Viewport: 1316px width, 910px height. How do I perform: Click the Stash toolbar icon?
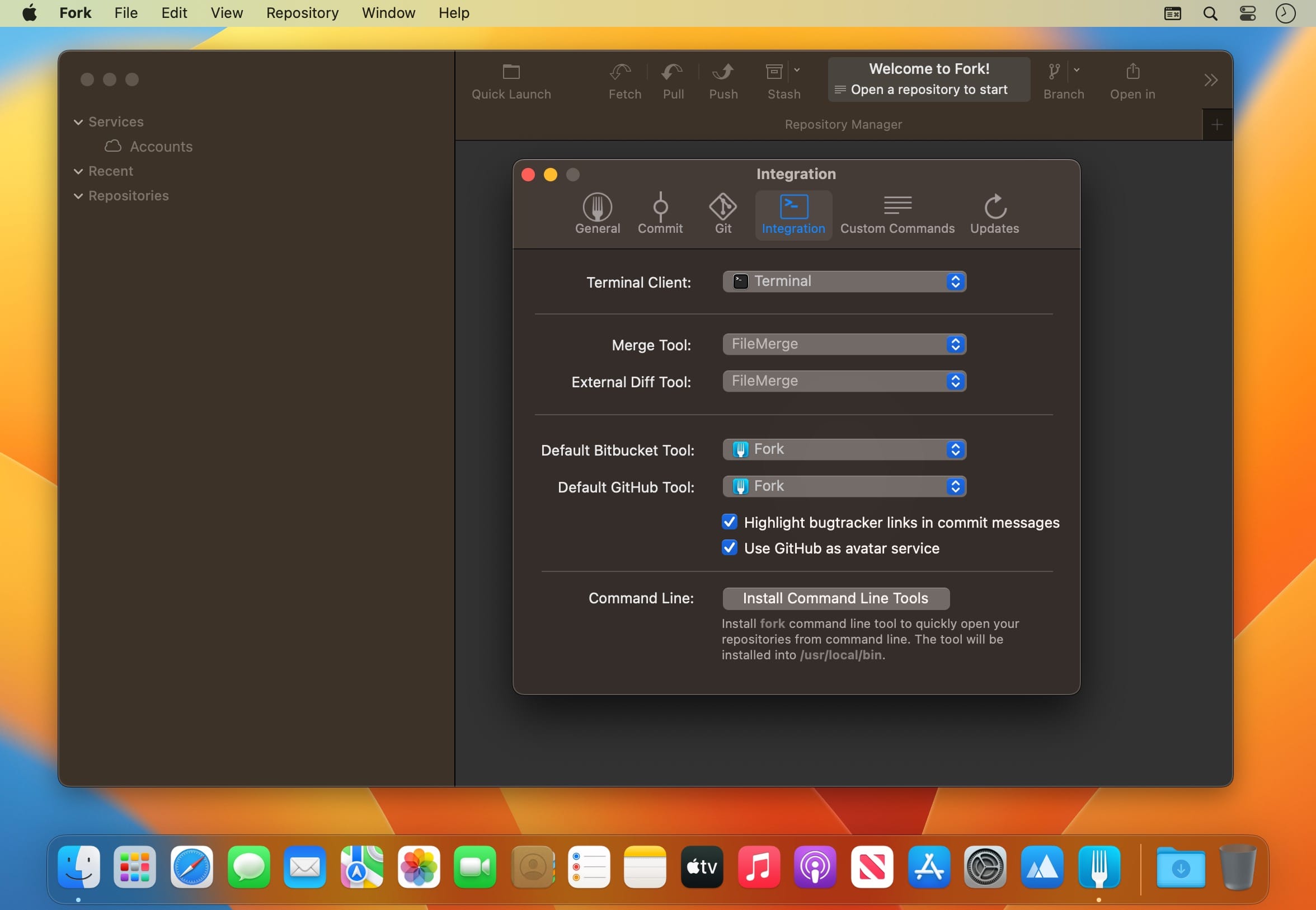774,72
